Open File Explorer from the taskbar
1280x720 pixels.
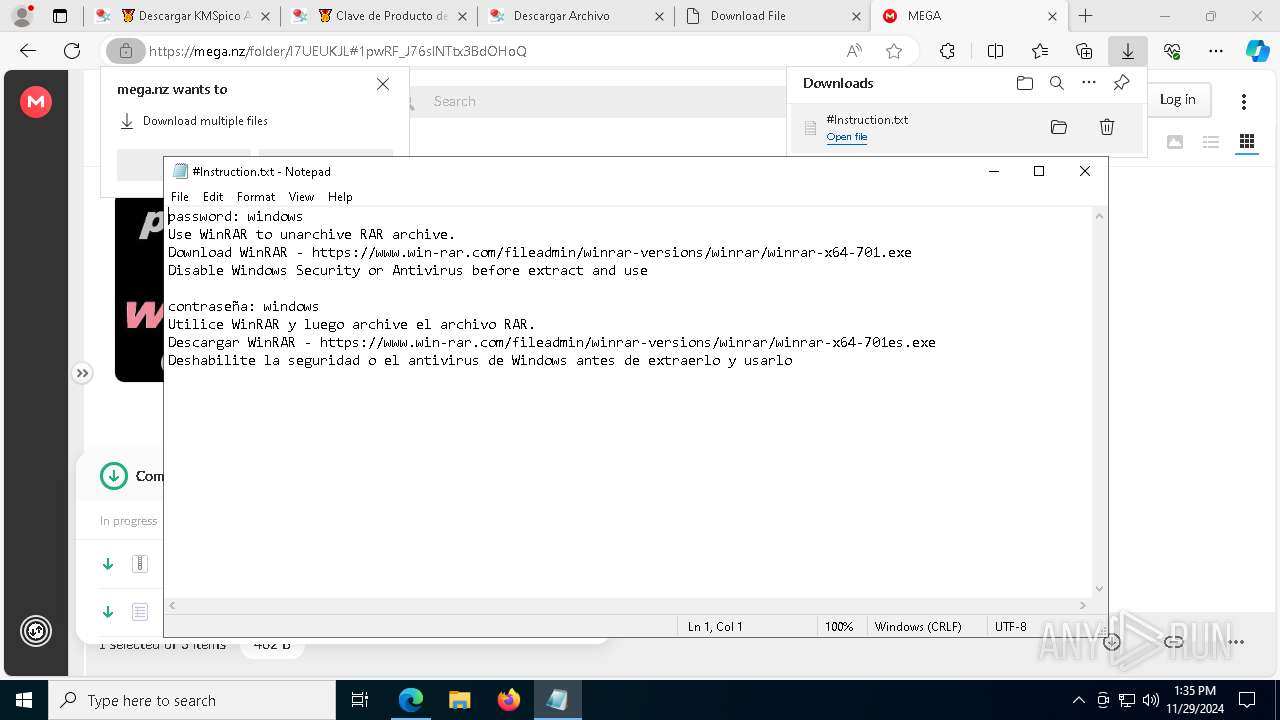[x=459, y=700]
